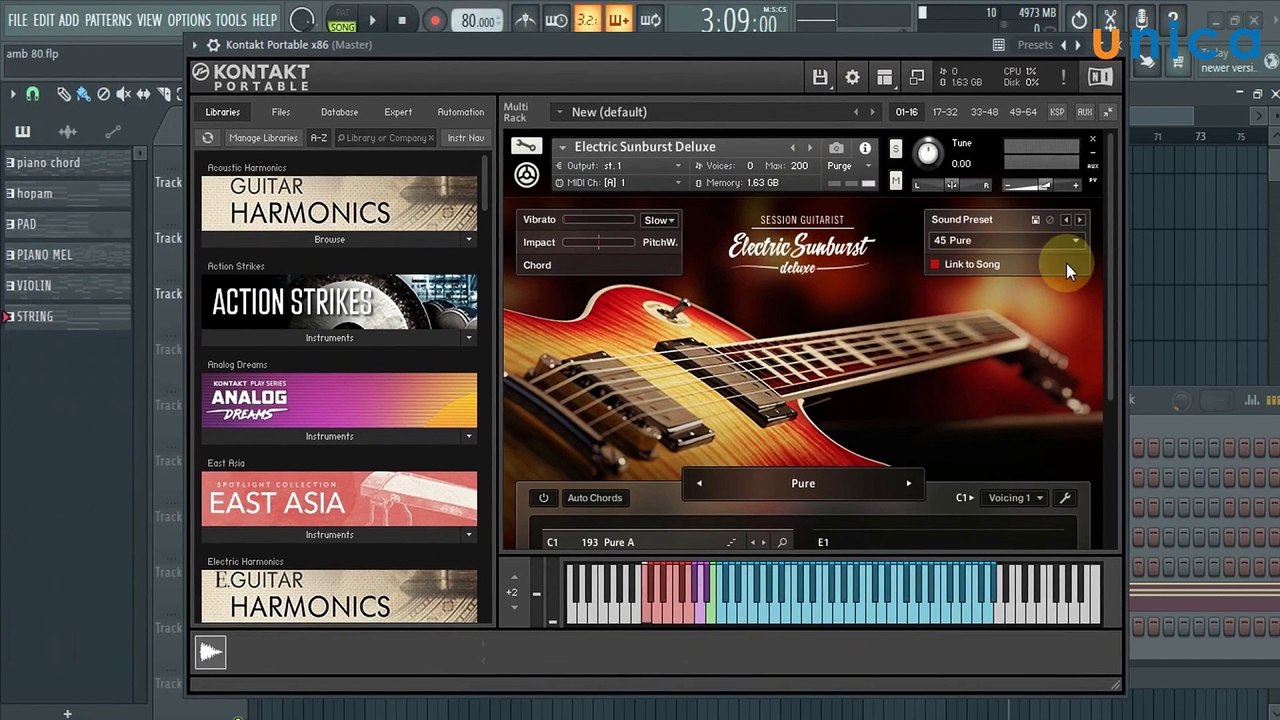Click the Kontakt logo

point(251,77)
